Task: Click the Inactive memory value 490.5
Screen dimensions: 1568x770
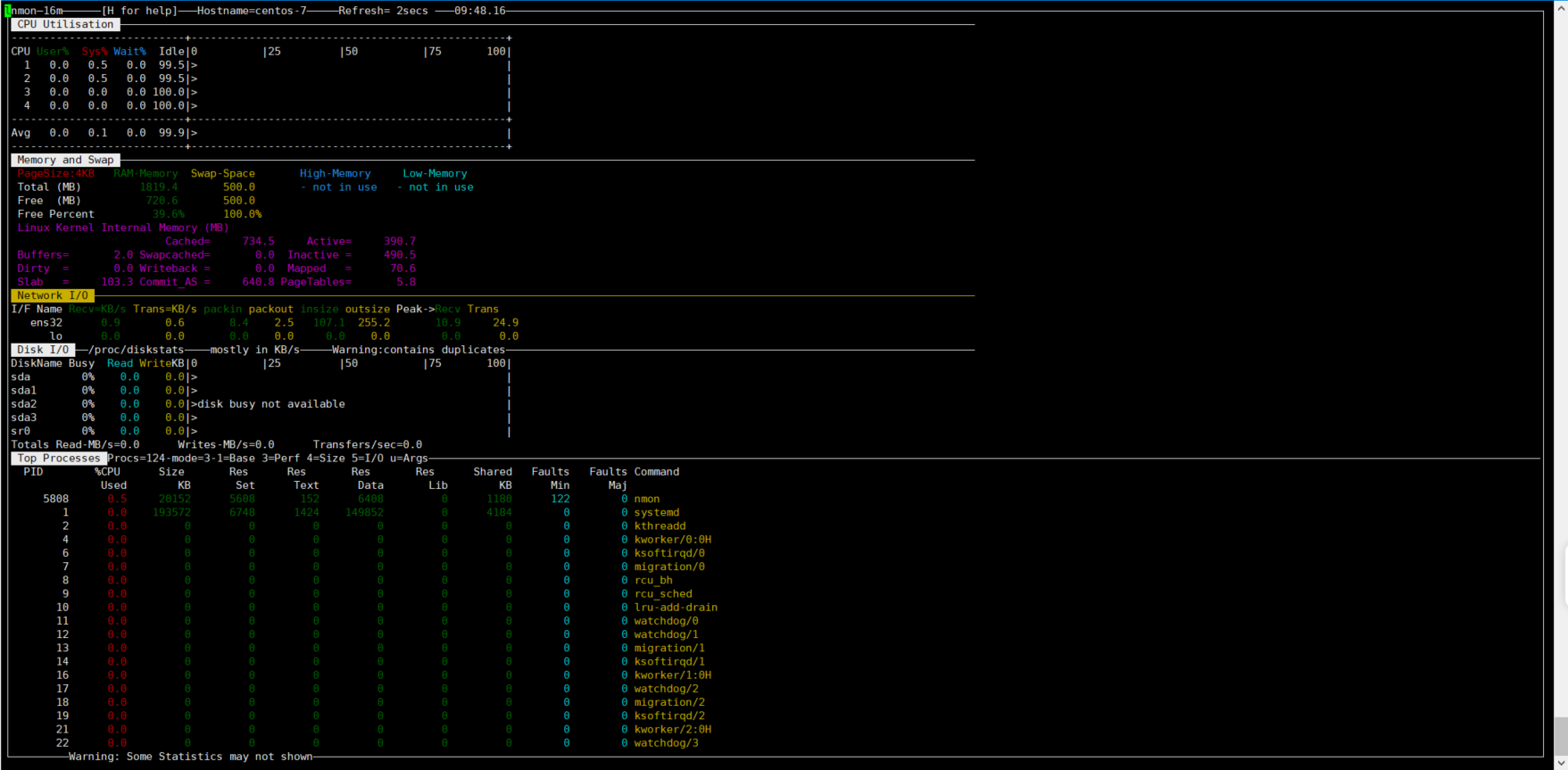Action: [400, 254]
